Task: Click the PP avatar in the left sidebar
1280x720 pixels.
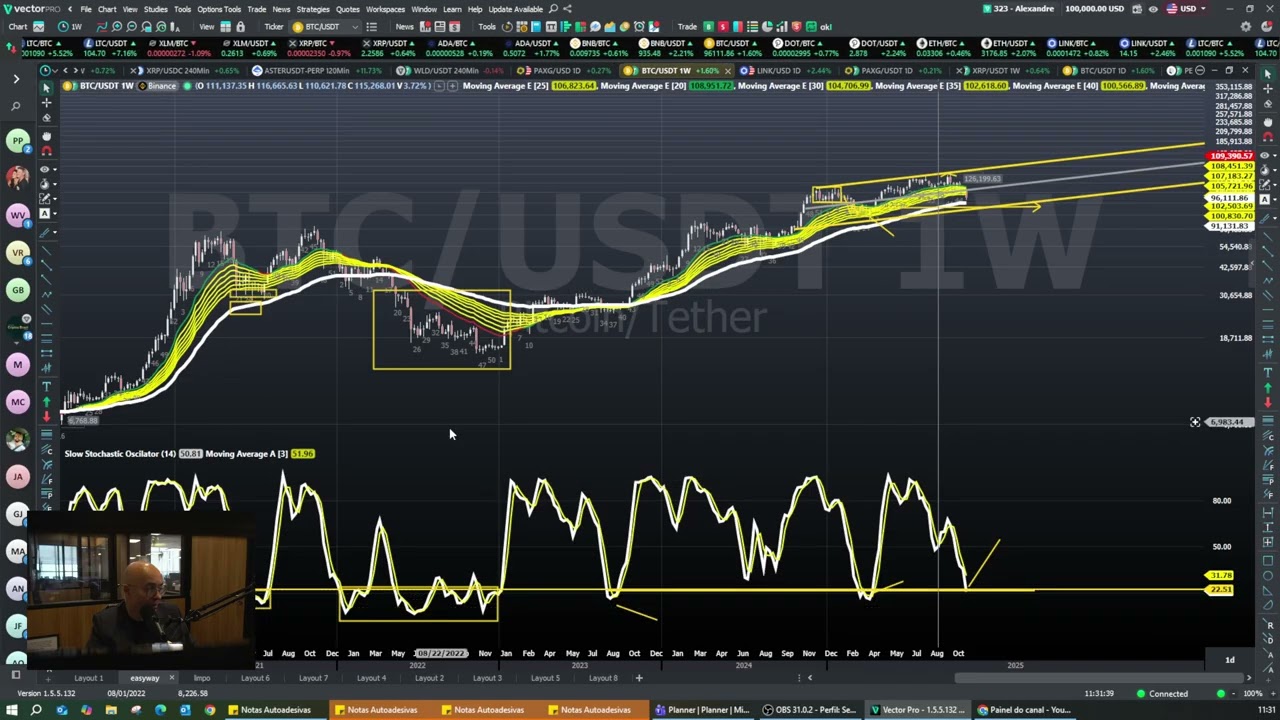Action: tap(17, 141)
